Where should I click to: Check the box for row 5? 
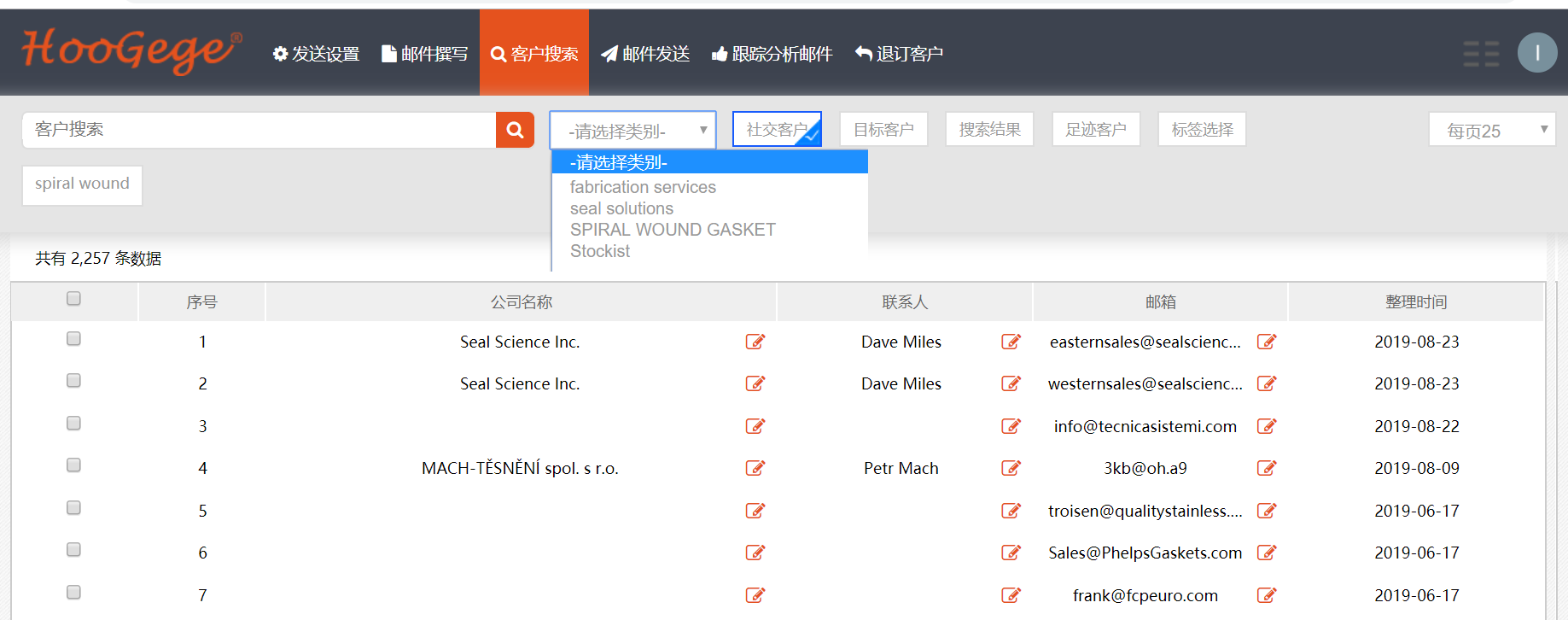click(x=73, y=508)
